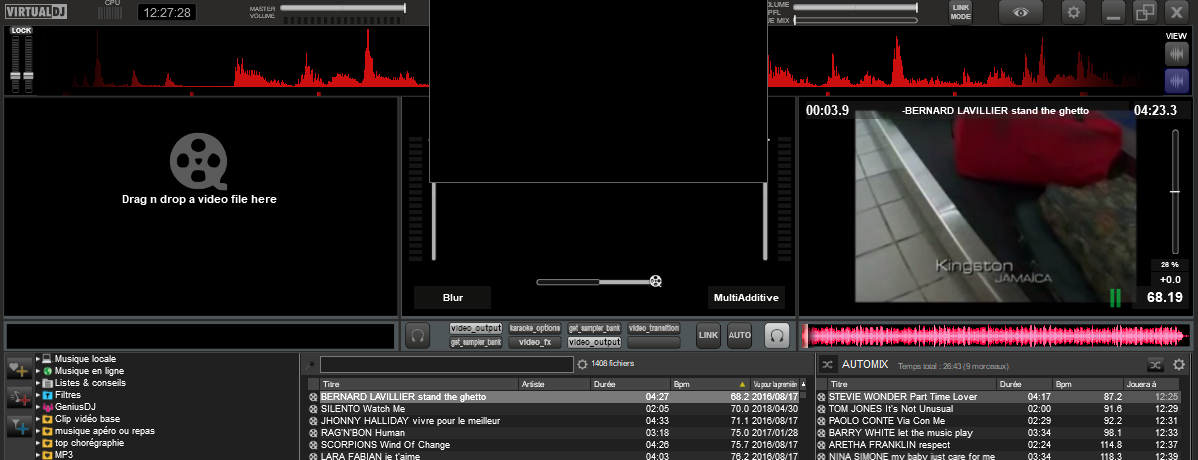Toggle the right deck headphone cue
The width and height of the screenshot is (1198, 460).
[776, 336]
